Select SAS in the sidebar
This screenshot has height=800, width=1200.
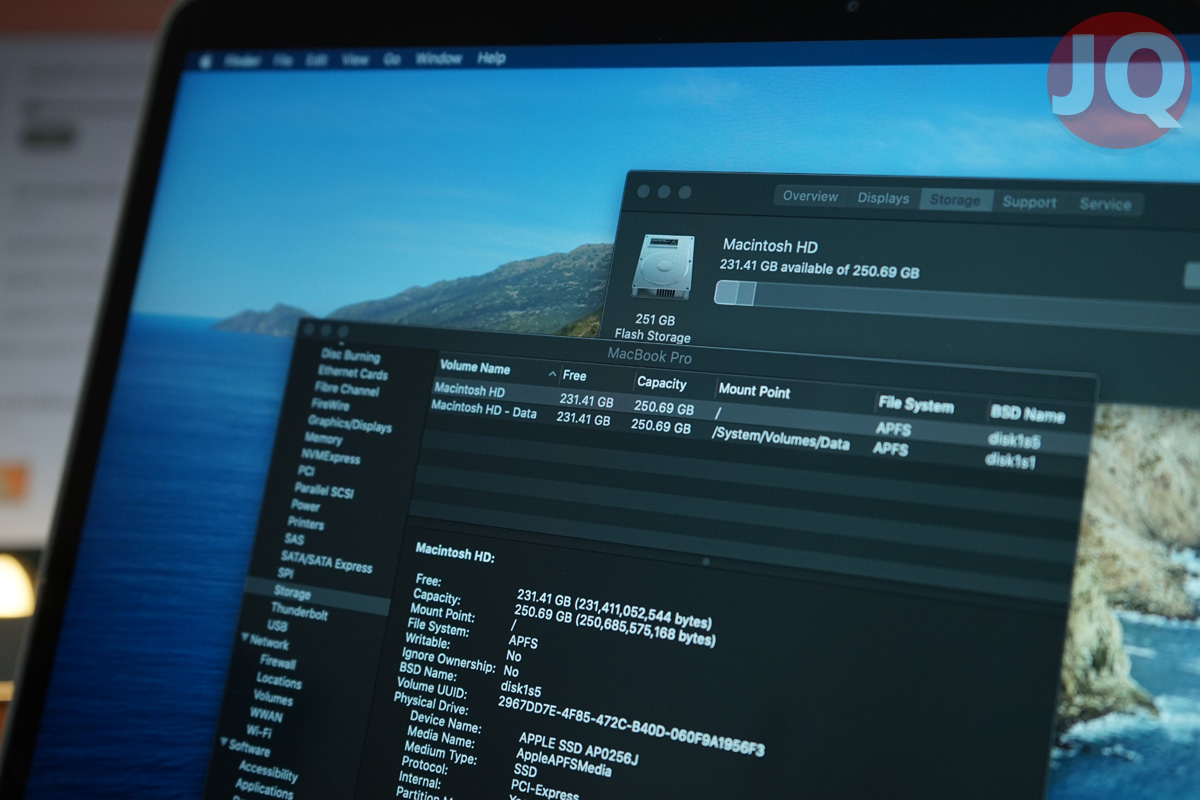tap(294, 539)
